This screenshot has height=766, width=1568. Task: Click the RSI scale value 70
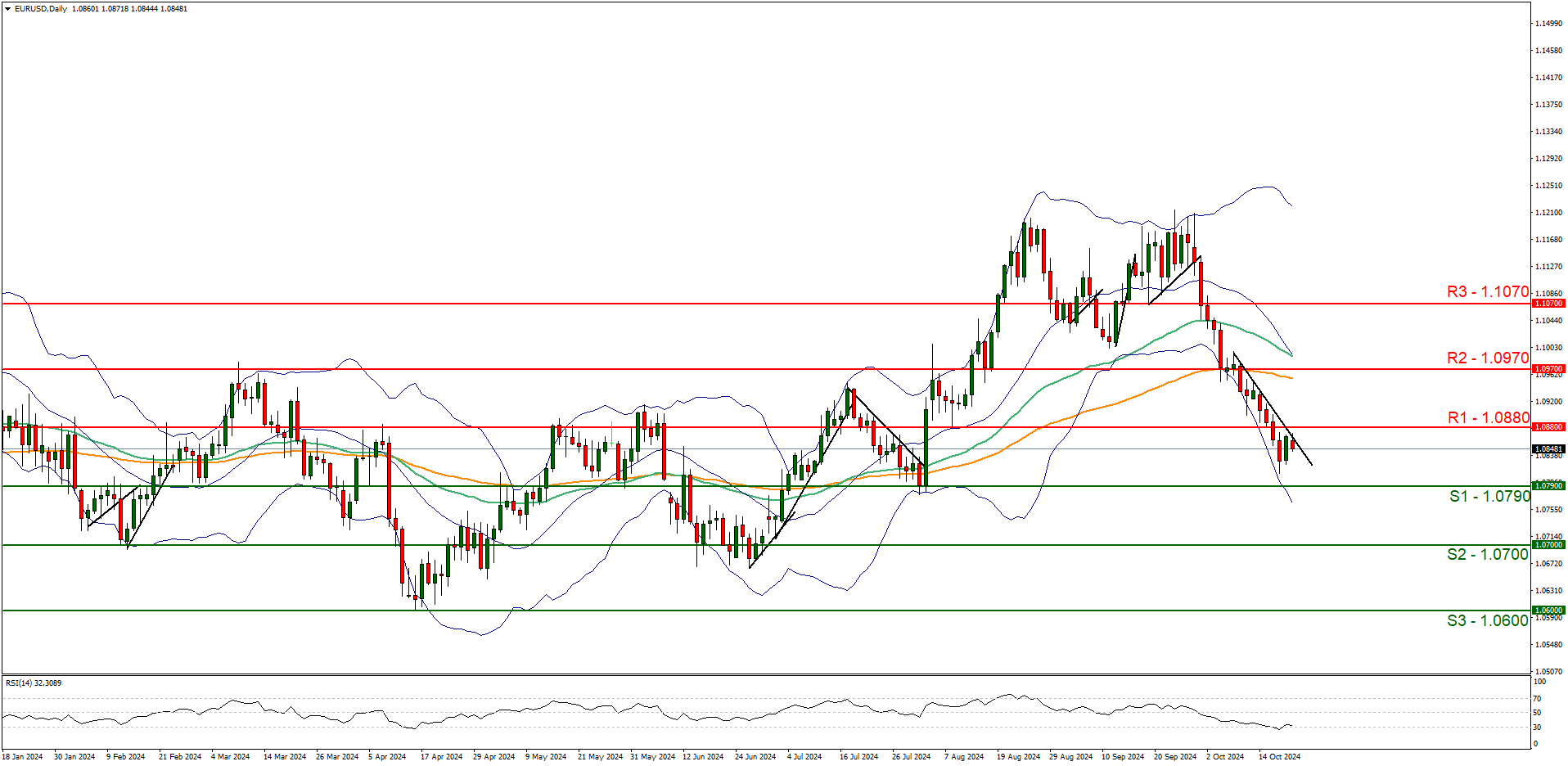(x=1537, y=699)
